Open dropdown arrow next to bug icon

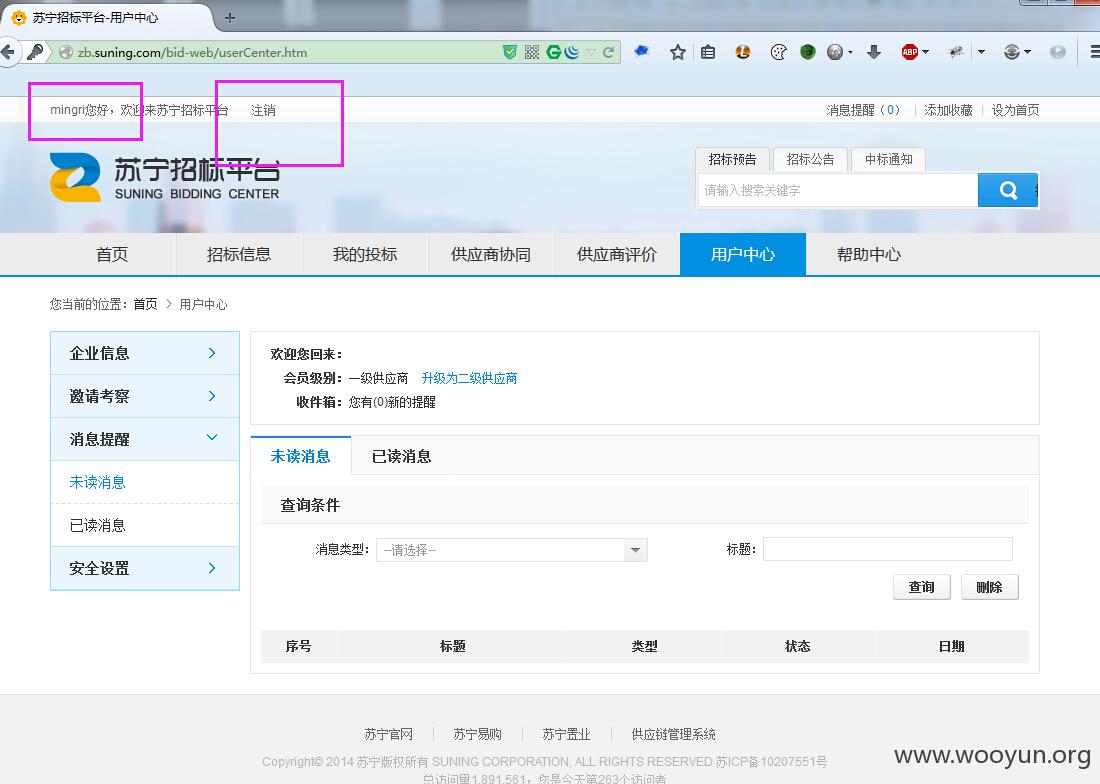pos(981,52)
